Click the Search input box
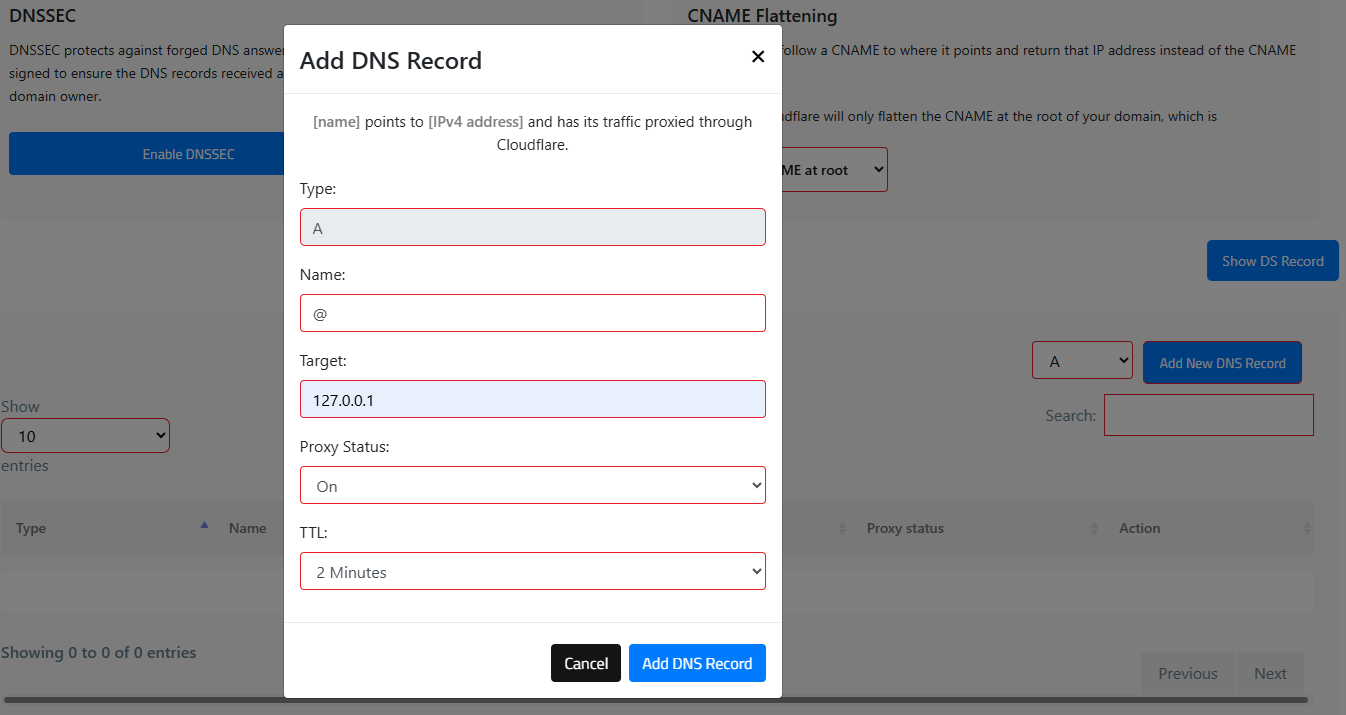1346x715 pixels. click(x=1208, y=415)
